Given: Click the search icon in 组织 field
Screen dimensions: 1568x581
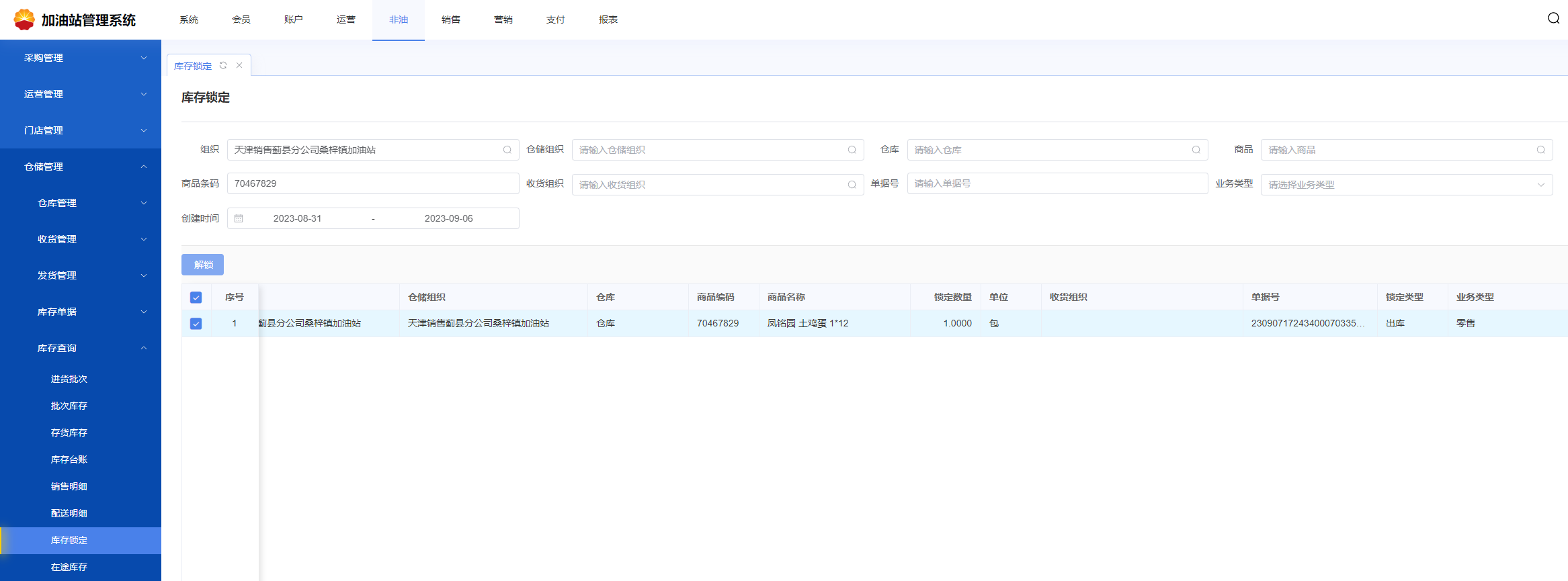Looking at the screenshot, I should click(507, 150).
